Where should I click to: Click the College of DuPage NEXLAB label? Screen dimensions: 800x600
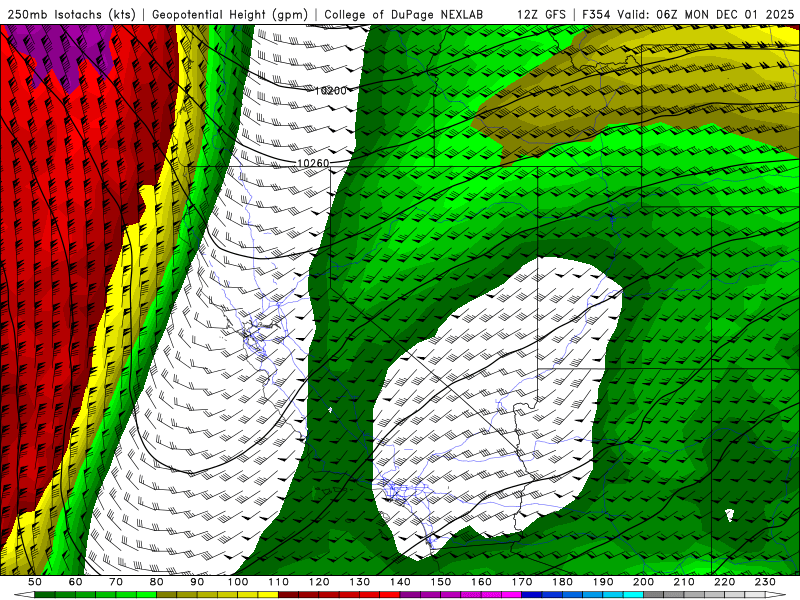[x=403, y=14]
